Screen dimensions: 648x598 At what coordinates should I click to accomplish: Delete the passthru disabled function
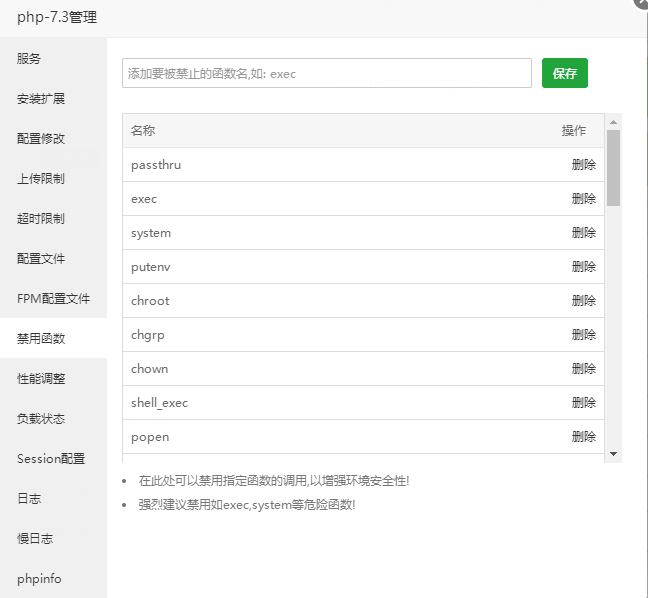[x=583, y=165]
